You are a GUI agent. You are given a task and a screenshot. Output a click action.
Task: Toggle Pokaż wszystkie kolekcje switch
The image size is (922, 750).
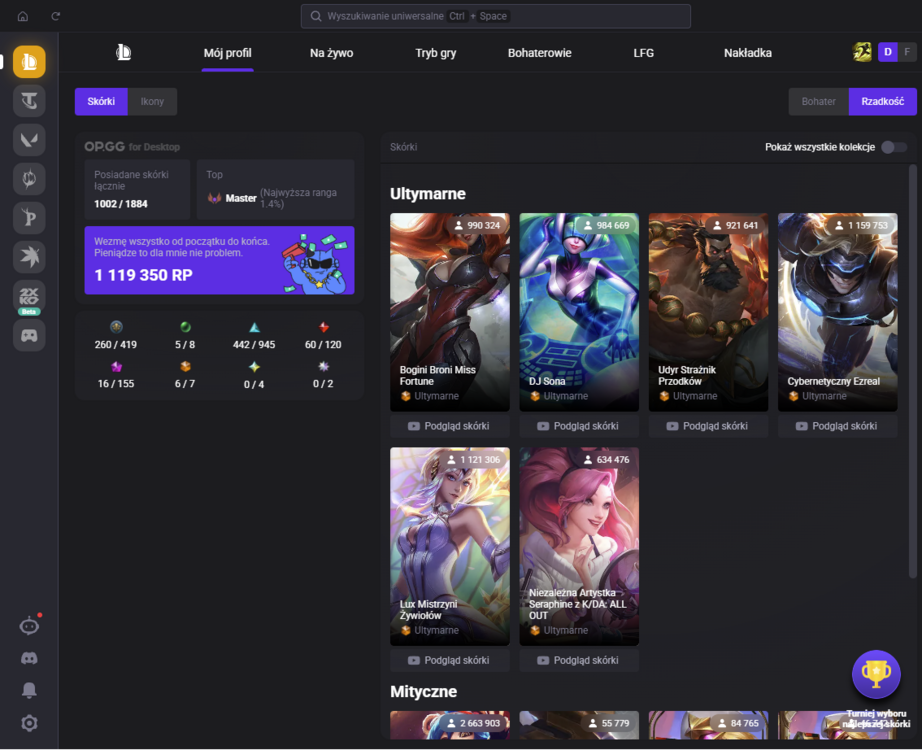tap(894, 147)
